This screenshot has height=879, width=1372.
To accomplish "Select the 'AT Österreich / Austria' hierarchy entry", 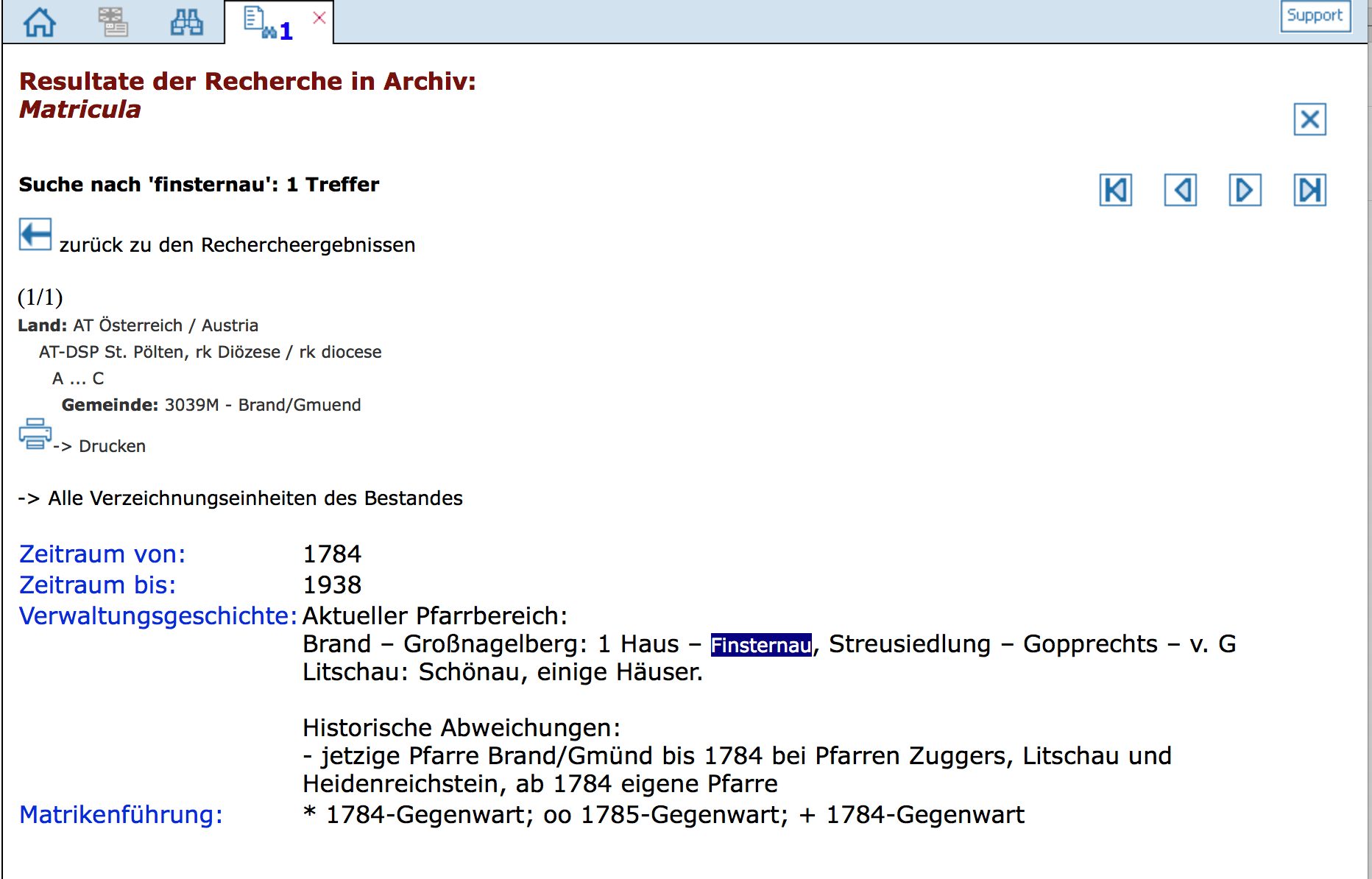I will pyautogui.click(x=166, y=325).
